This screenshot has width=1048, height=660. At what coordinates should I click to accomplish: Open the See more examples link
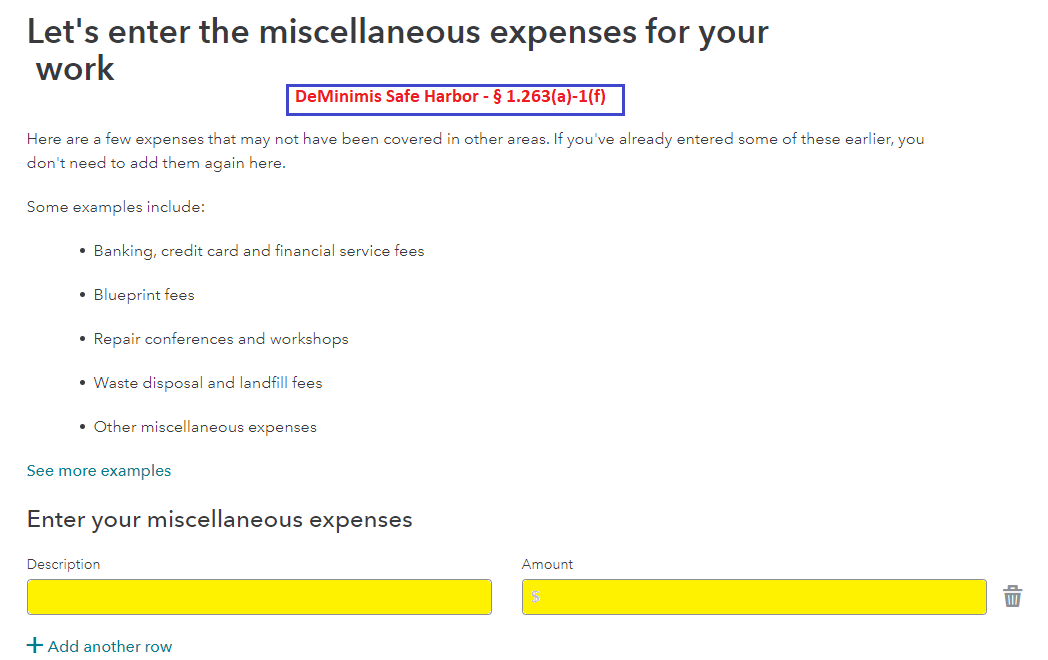point(99,471)
